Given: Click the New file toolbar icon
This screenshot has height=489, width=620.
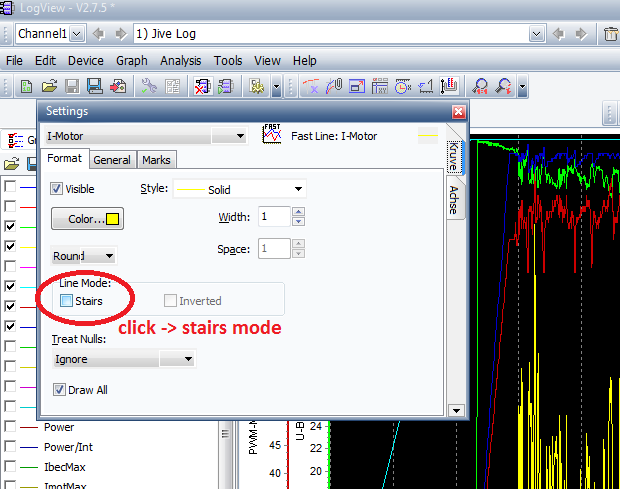Looking at the screenshot, I should (x=26, y=86).
